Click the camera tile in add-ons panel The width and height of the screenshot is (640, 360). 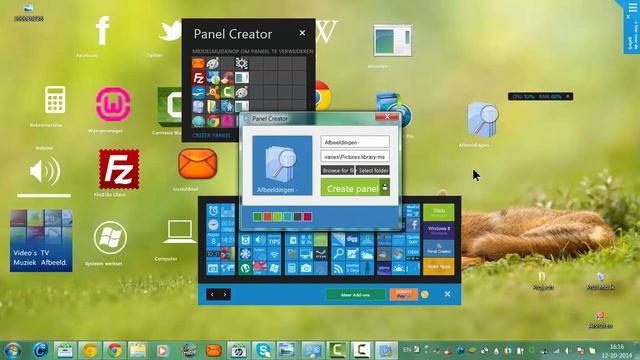pos(306,268)
